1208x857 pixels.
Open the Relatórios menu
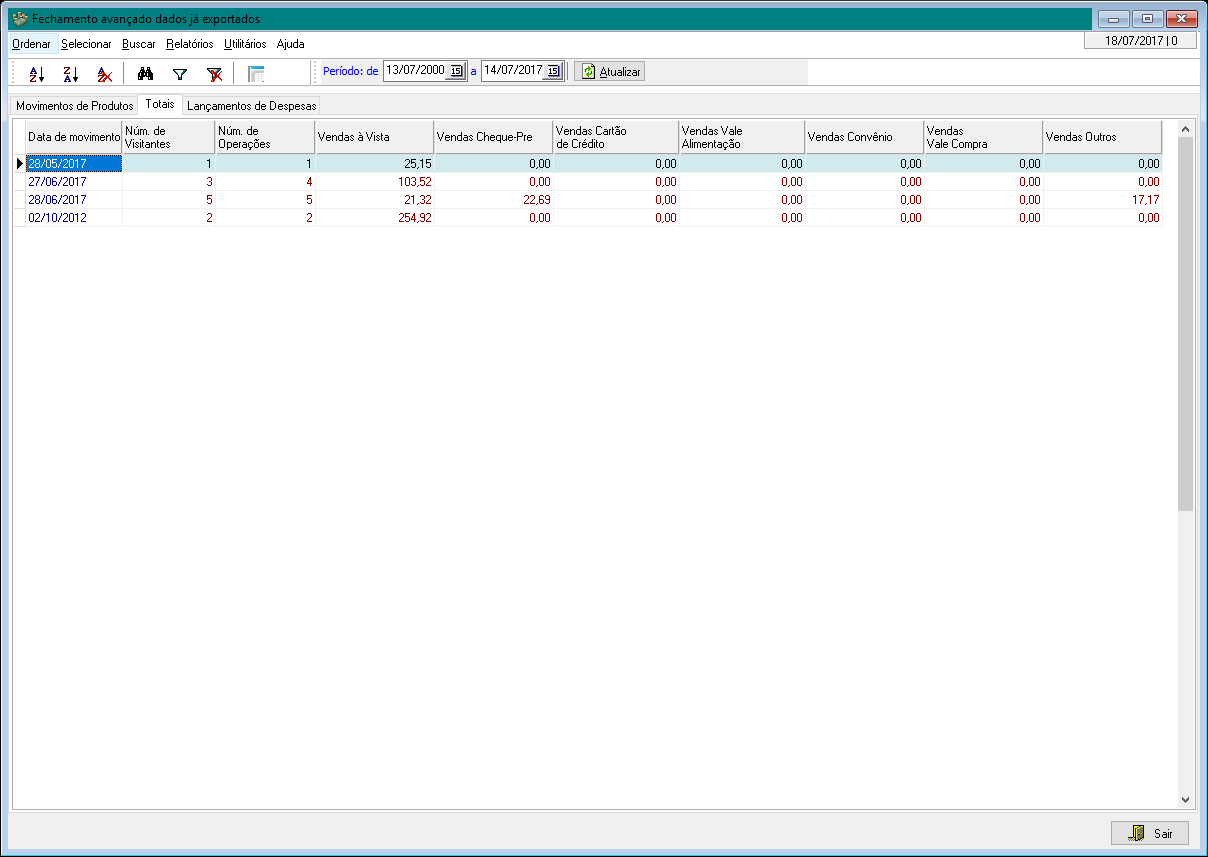click(x=190, y=44)
